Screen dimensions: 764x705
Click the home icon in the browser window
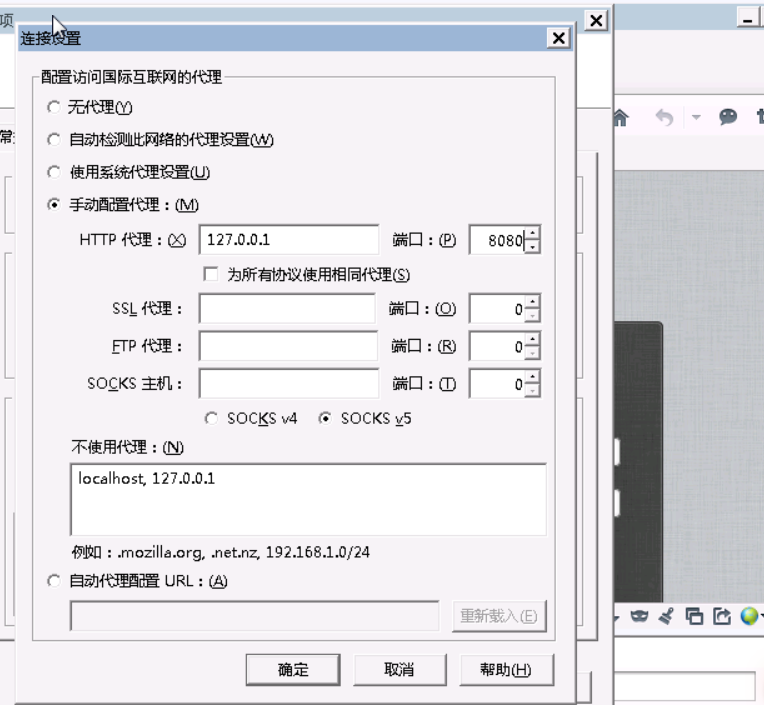point(621,117)
